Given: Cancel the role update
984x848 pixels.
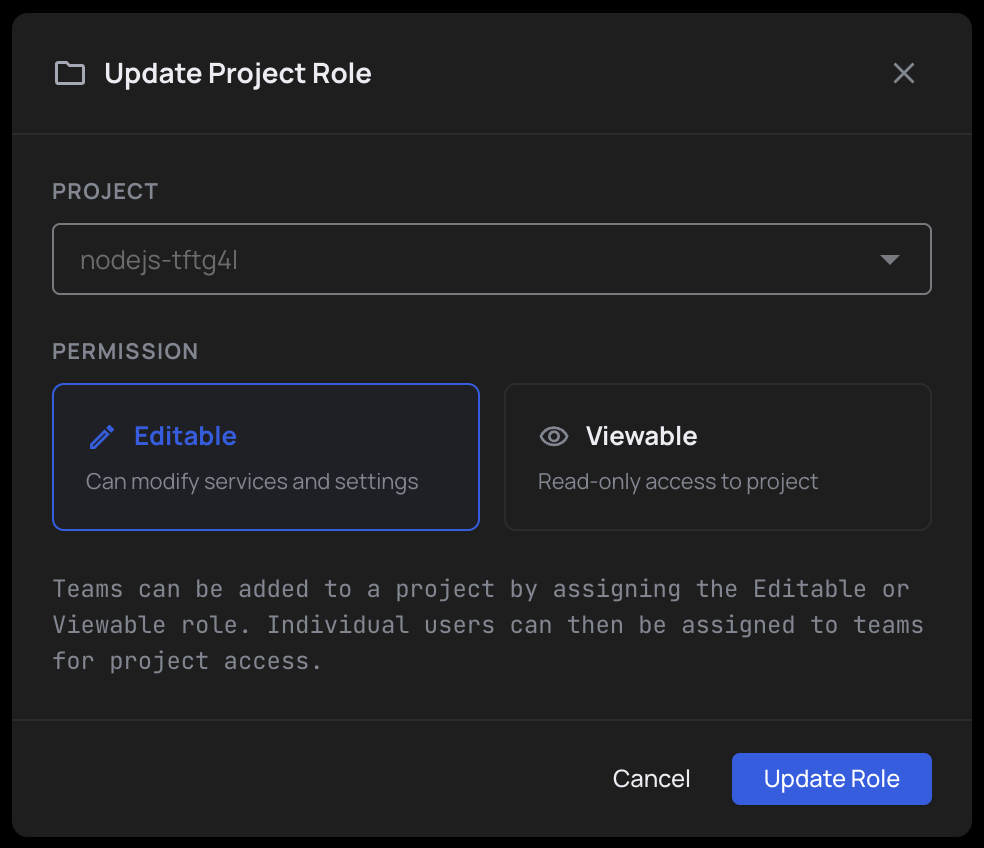Looking at the screenshot, I should [651, 779].
